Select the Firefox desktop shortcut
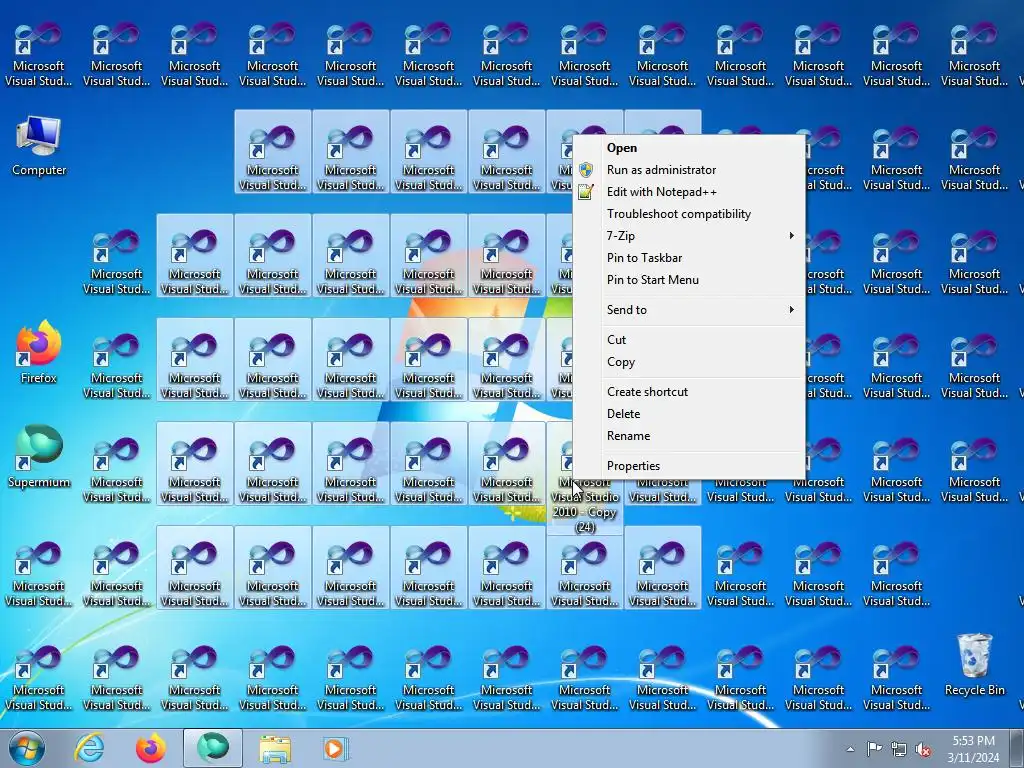Screen dimensions: 1024x768 (39, 353)
